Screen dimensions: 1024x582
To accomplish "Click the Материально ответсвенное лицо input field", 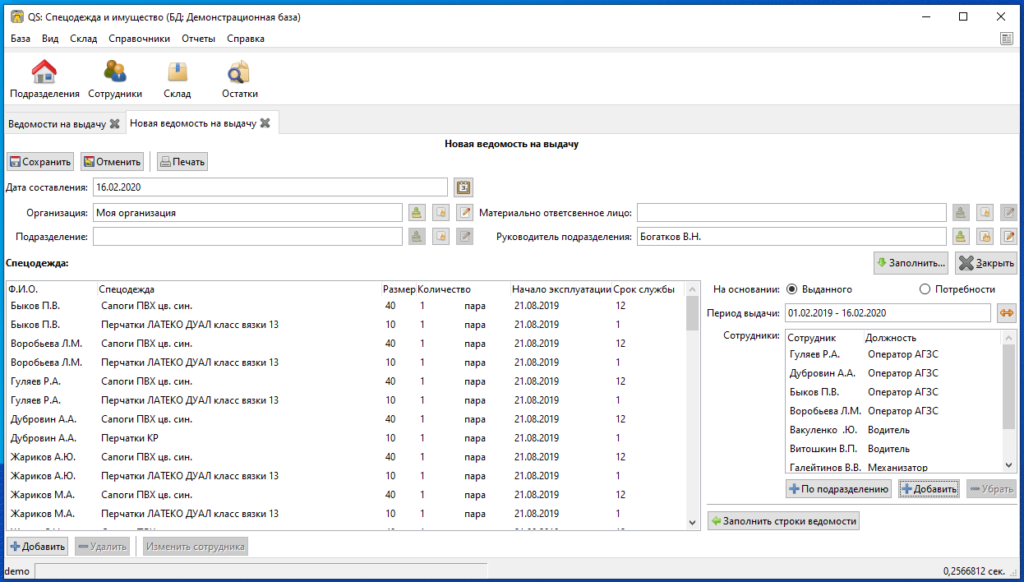I will pos(792,213).
